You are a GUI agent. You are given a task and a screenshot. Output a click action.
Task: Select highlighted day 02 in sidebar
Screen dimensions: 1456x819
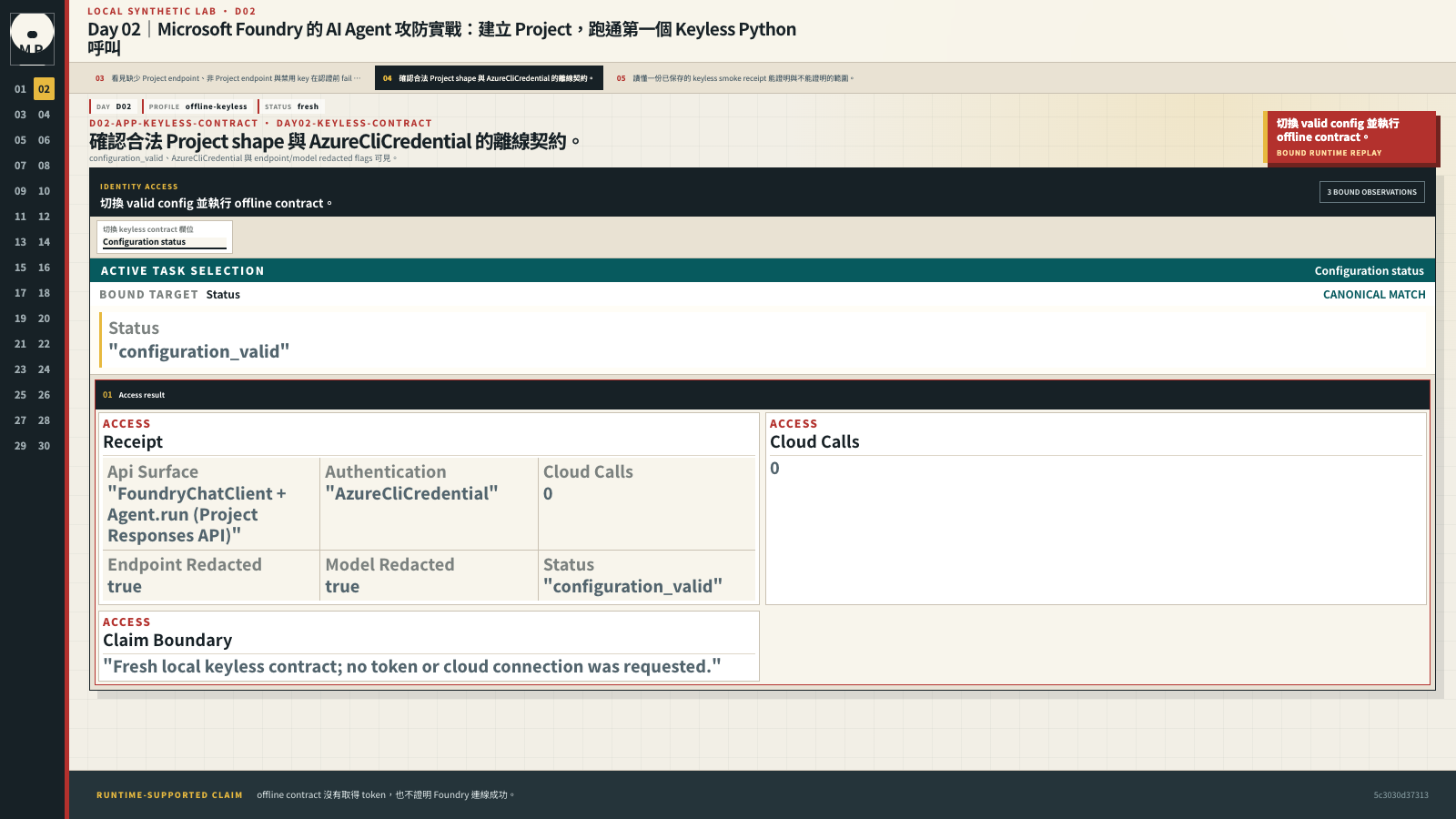click(x=44, y=89)
